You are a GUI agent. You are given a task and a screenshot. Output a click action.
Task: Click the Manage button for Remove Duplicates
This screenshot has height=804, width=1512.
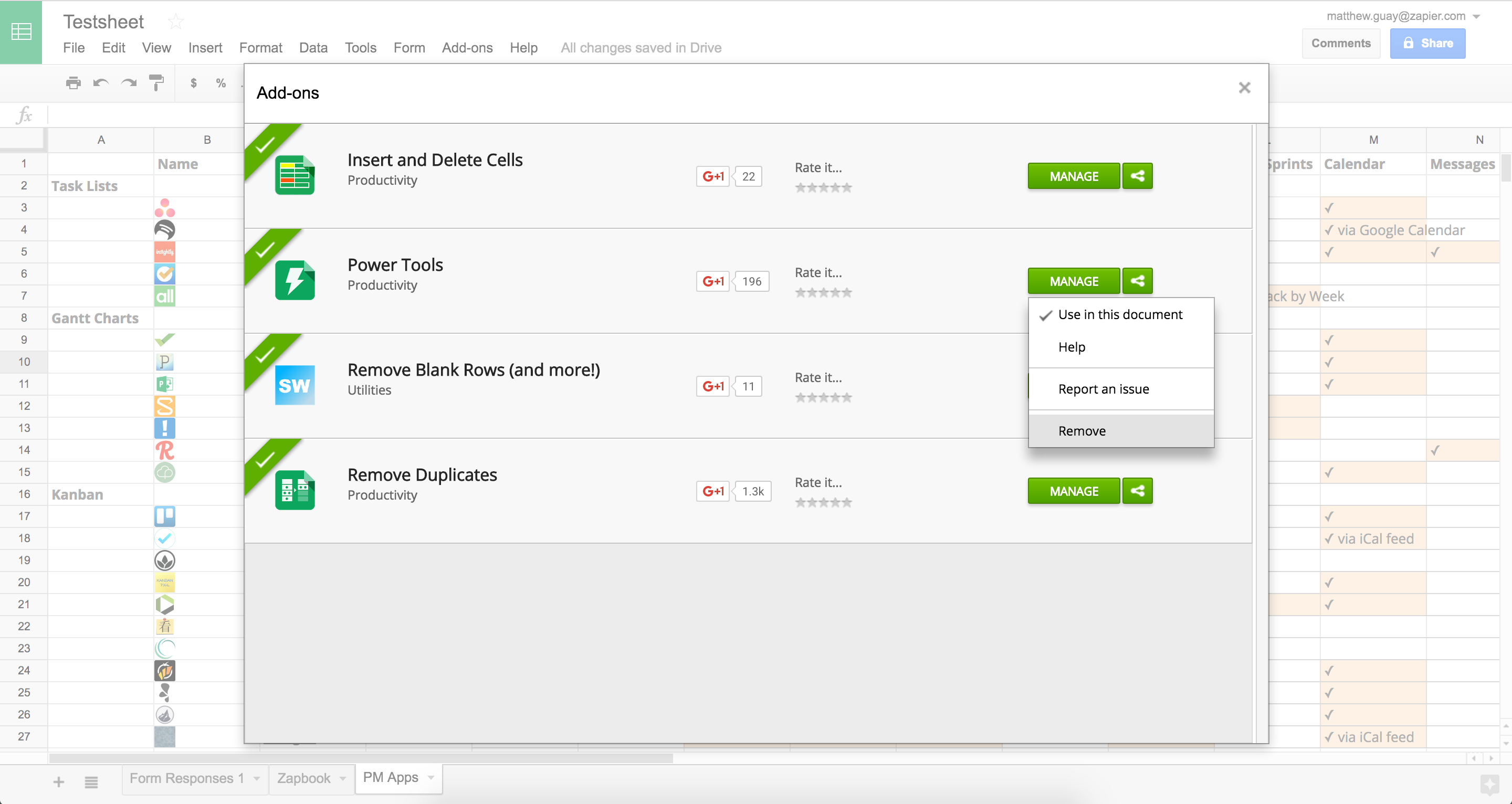coord(1073,490)
